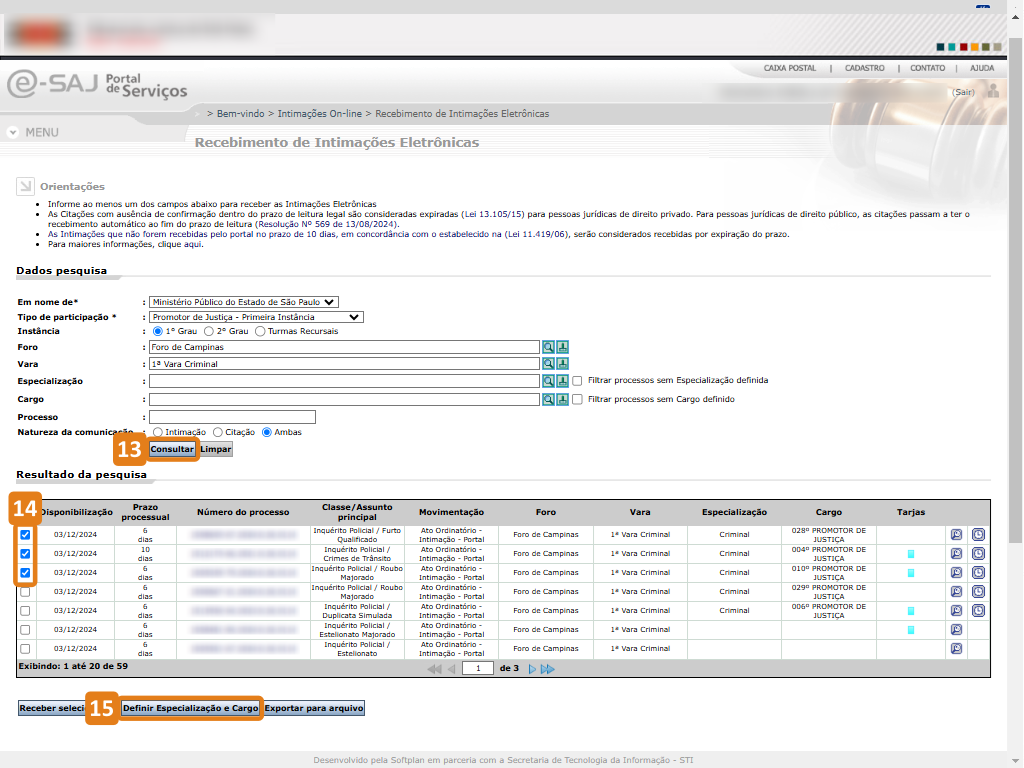View details icon for 028º Promotor row

point(956,535)
